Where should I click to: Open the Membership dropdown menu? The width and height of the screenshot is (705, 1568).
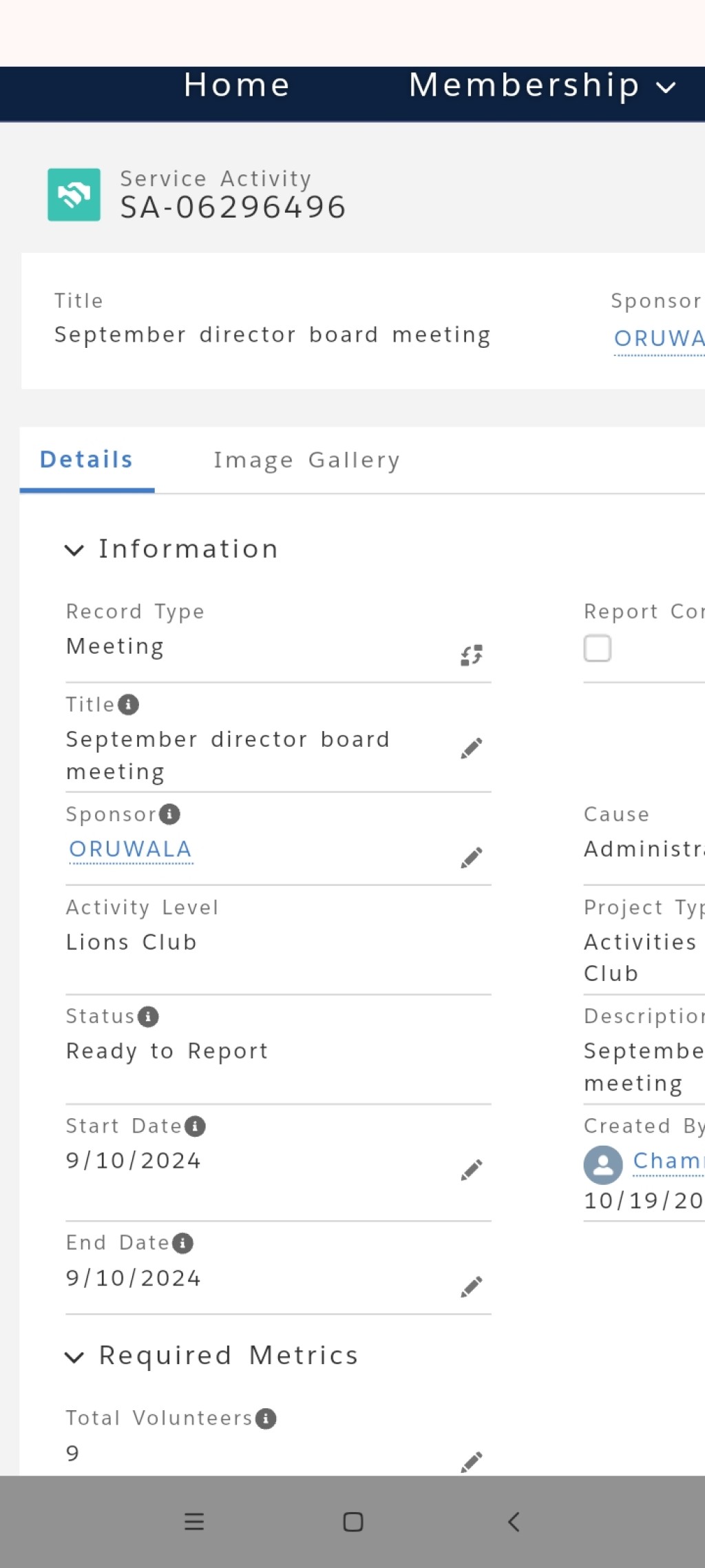click(542, 86)
